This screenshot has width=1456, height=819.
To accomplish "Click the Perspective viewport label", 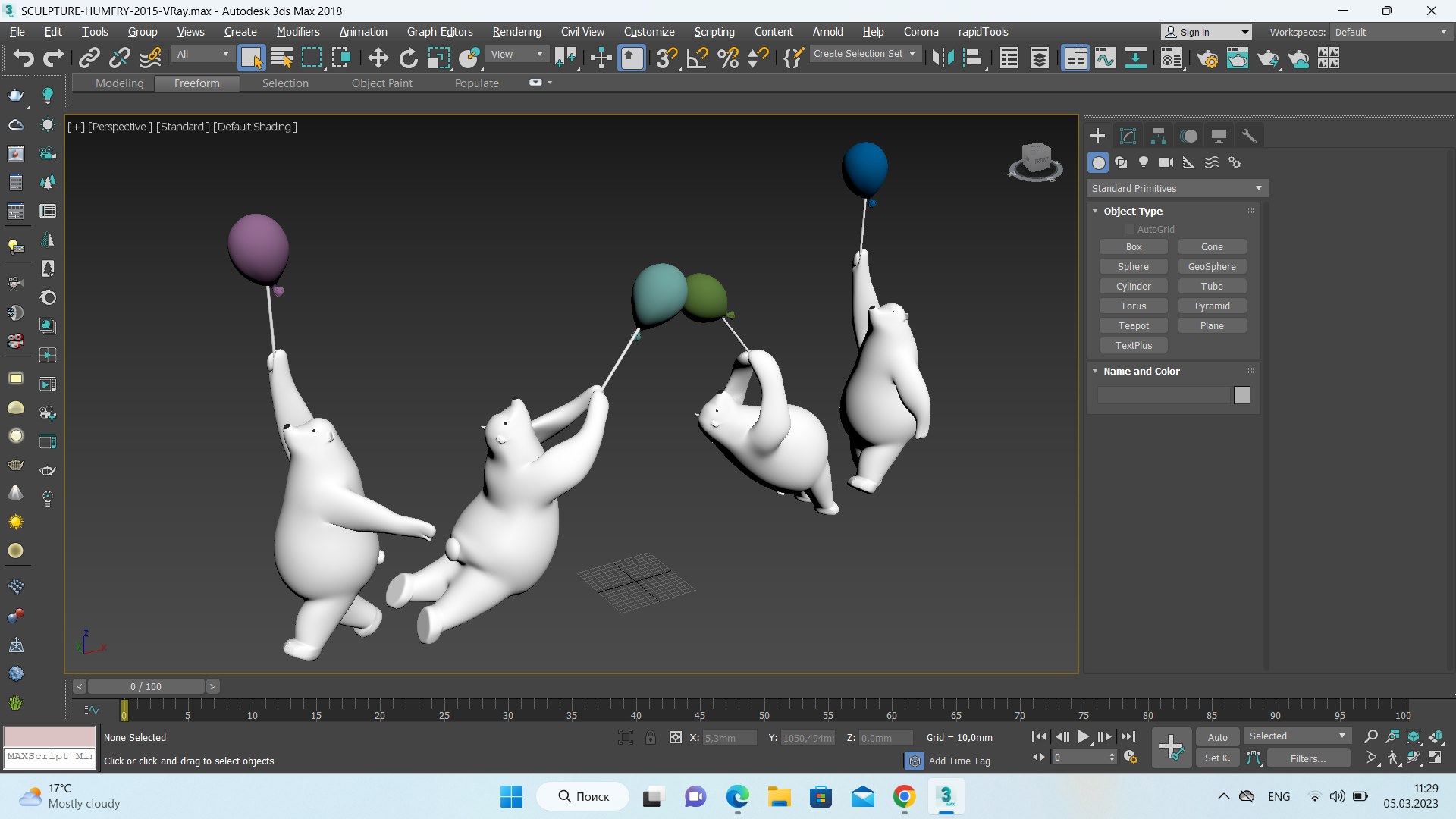I will [120, 127].
